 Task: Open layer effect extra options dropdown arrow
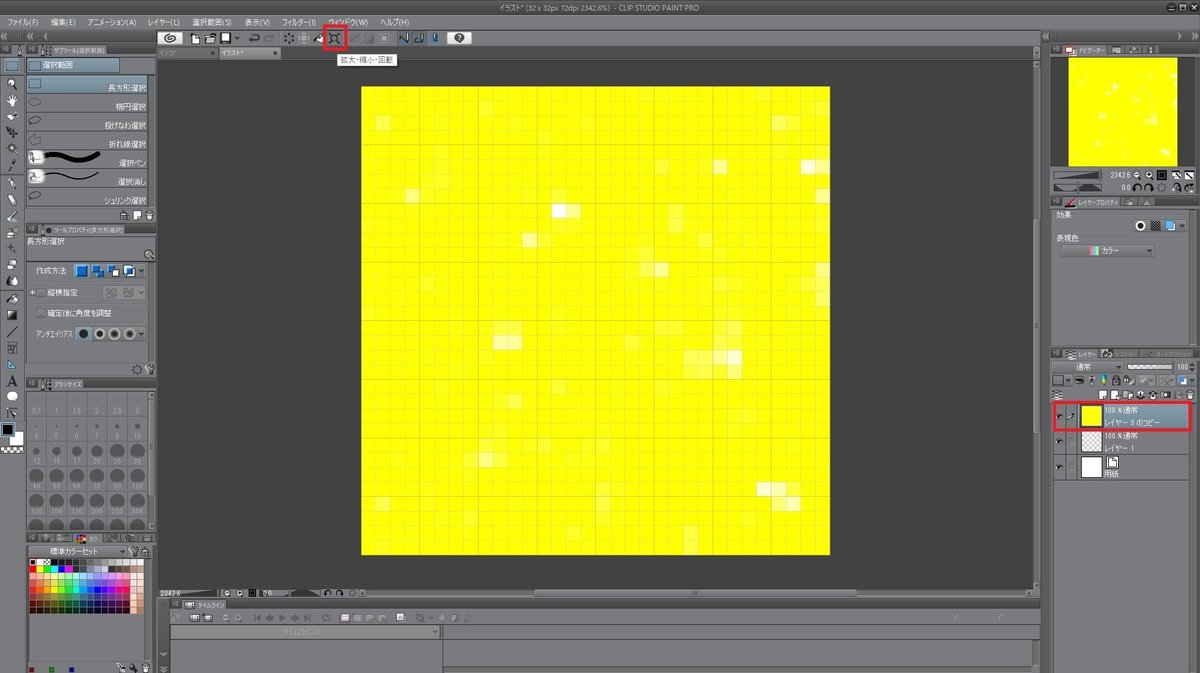click(x=1183, y=226)
